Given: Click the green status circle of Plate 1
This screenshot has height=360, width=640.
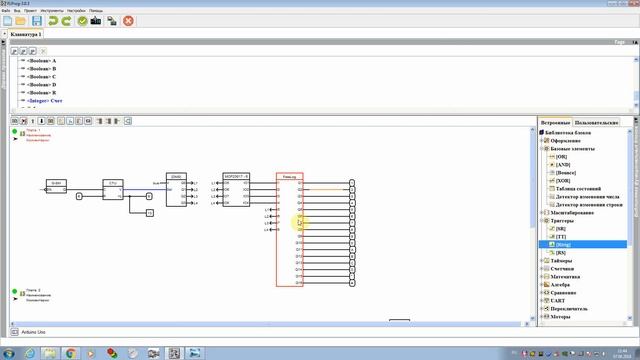Looking at the screenshot, I should coord(15,131).
